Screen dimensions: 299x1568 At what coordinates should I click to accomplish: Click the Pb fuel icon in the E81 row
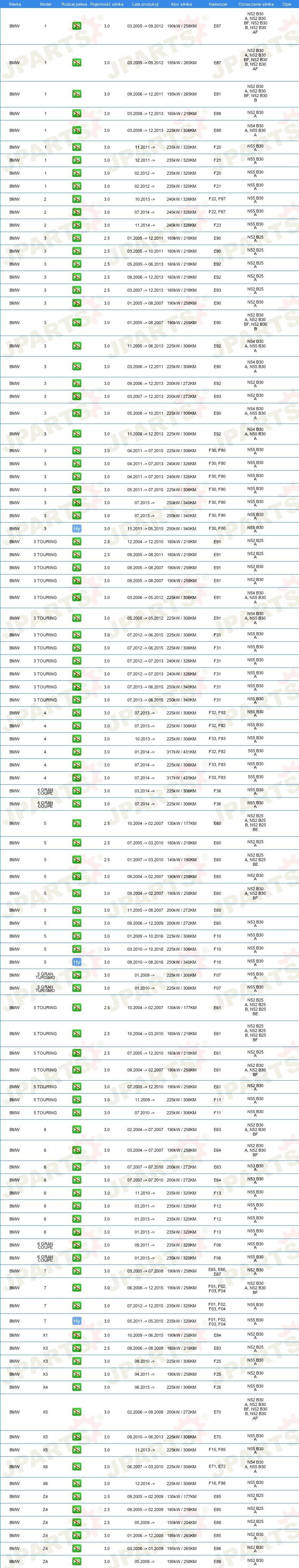(77, 94)
